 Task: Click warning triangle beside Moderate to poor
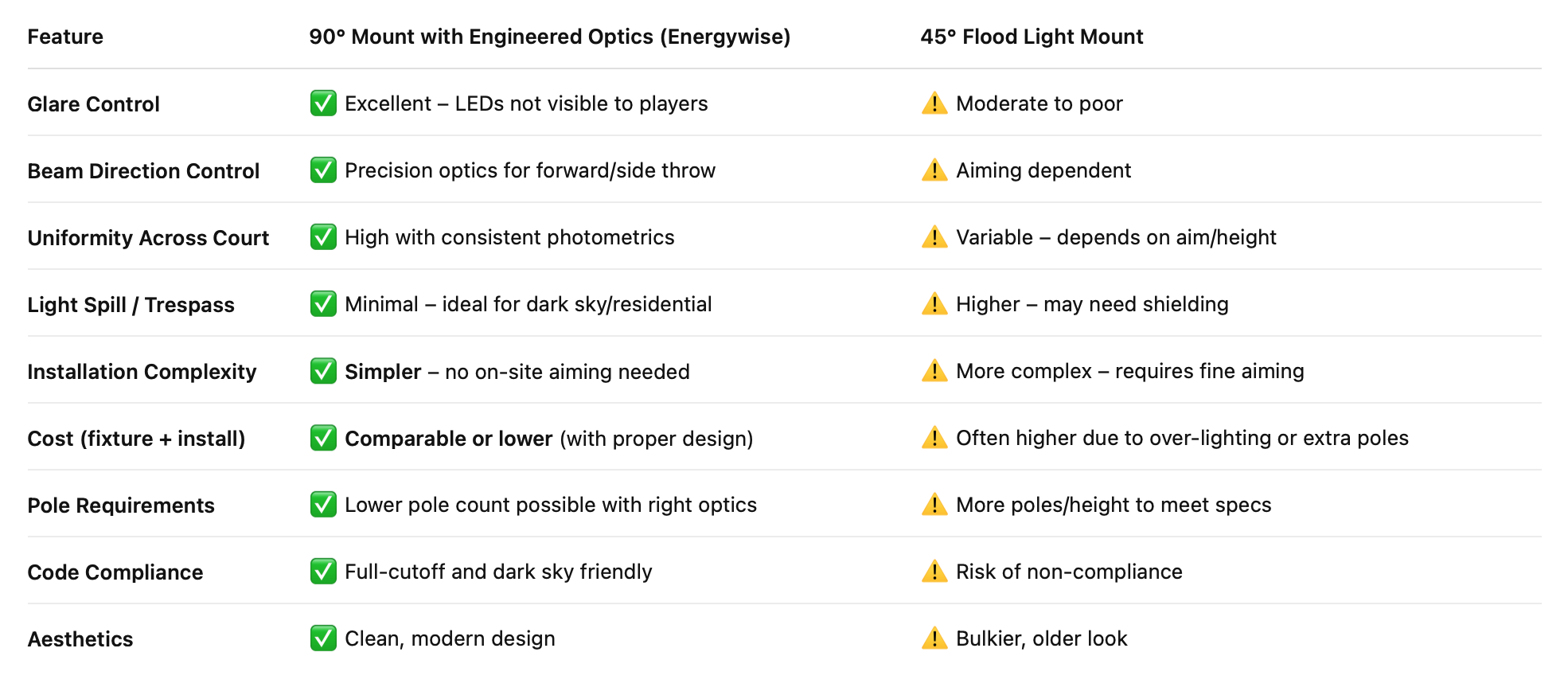click(x=934, y=103)
